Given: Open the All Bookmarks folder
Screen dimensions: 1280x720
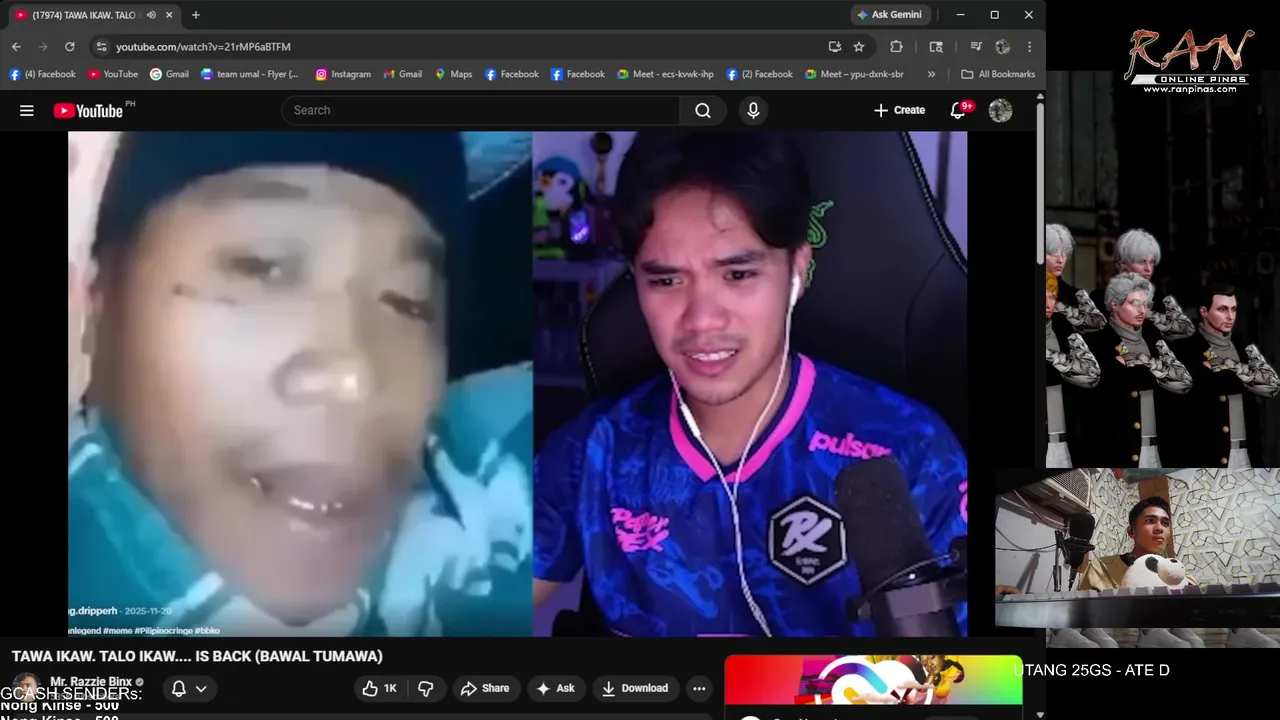Looking at the screenshot, I should tap(998, 74).
